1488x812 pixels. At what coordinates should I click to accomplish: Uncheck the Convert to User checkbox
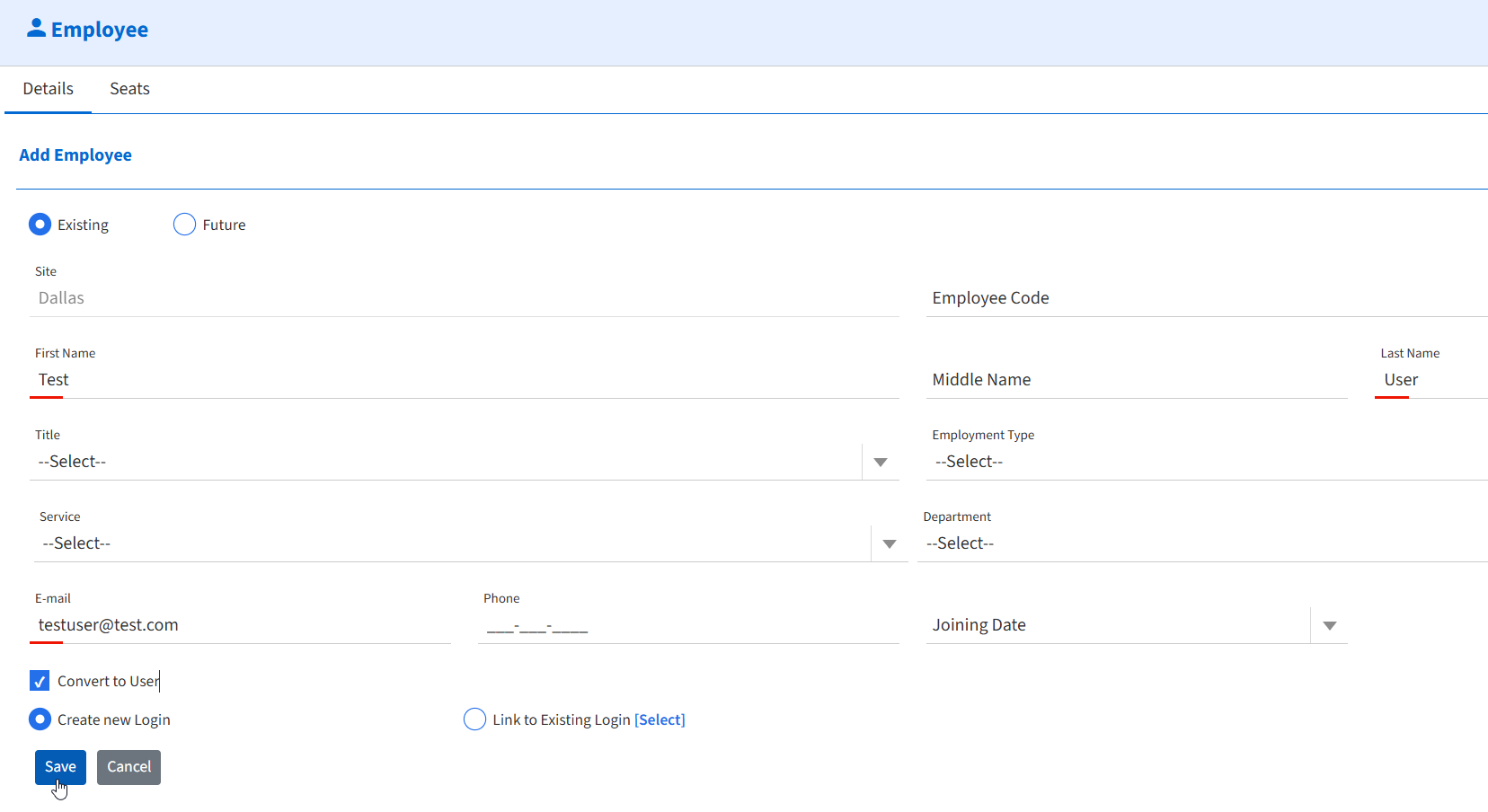click(39, 680)
